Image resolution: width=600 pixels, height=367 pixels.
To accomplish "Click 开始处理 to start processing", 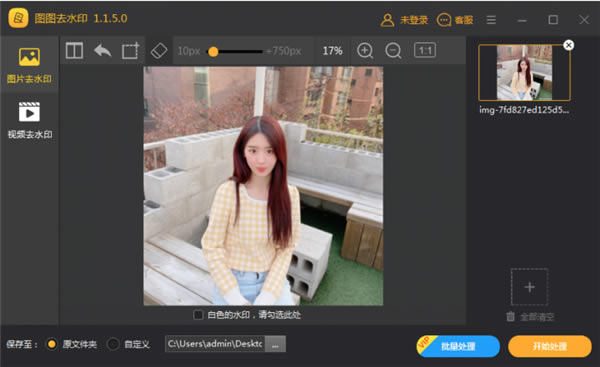I will pos(549,346).
